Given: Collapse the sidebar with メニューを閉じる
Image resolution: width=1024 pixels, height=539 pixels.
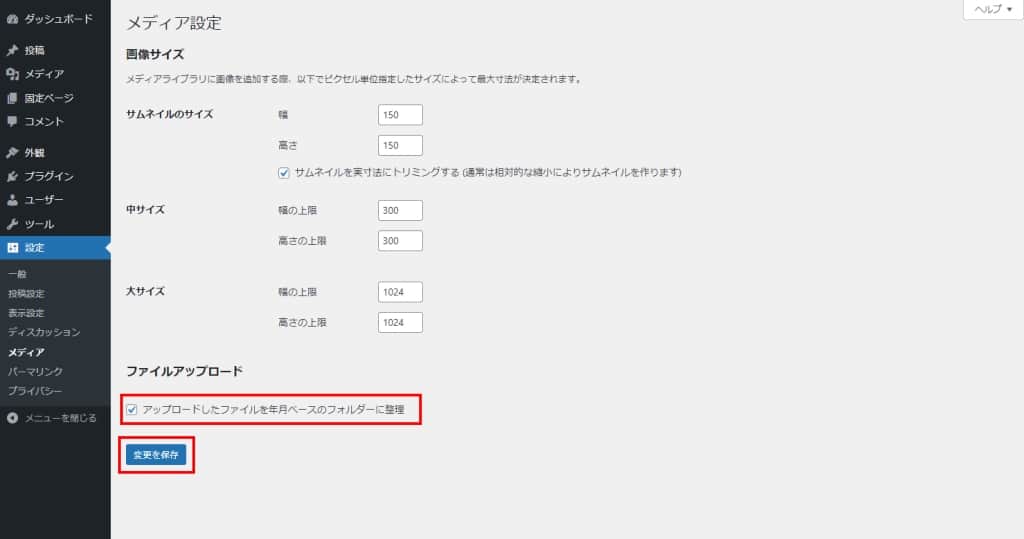Looking at the screenshot, I should 52,418.
